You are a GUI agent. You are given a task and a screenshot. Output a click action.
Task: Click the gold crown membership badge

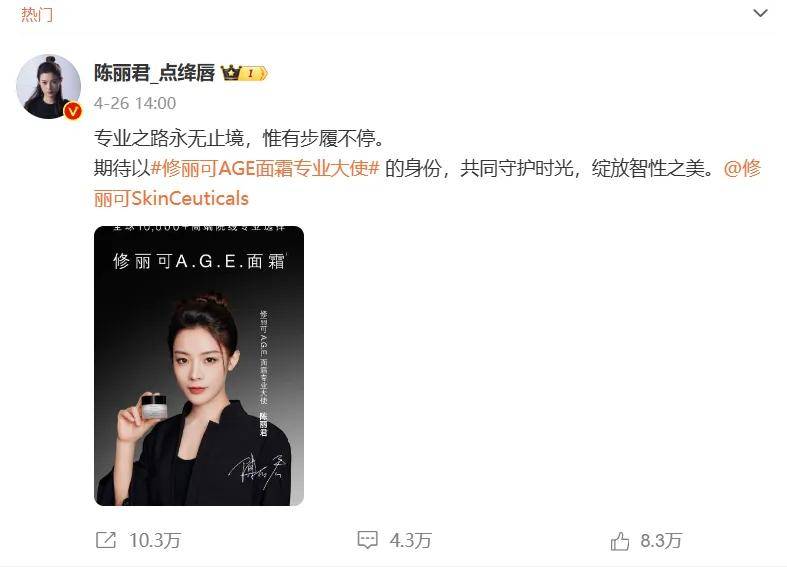click(231, 73)
